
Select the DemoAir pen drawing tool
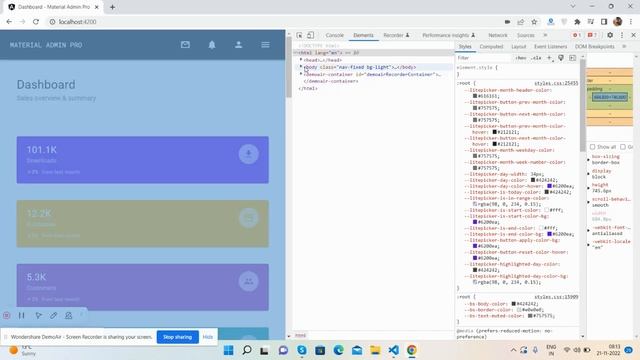[53, 315]
